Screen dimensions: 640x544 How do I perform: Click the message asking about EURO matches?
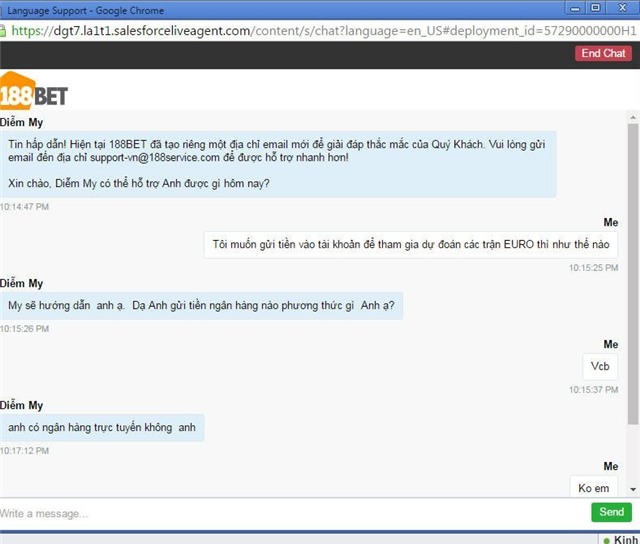pyautogui.click(x=410, y=244)
